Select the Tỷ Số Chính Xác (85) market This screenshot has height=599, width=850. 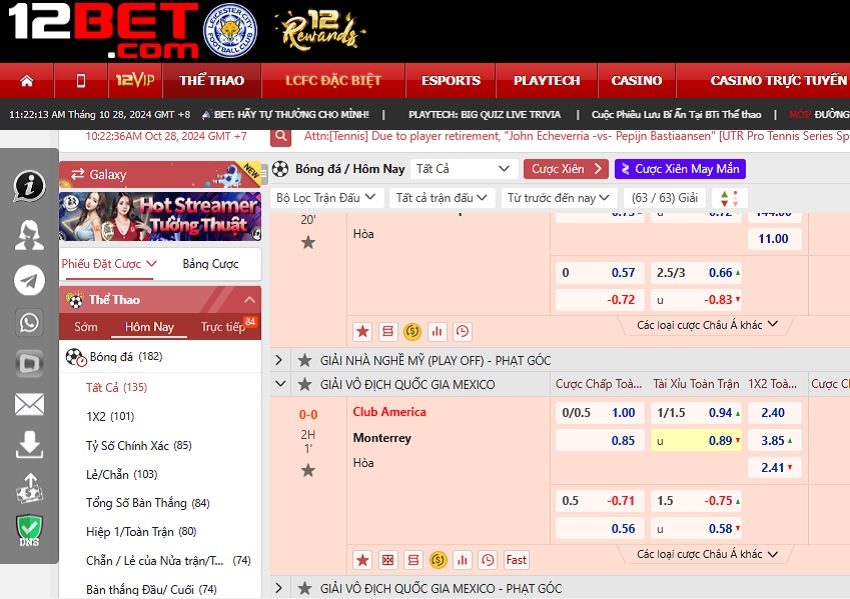click(139, 446)
